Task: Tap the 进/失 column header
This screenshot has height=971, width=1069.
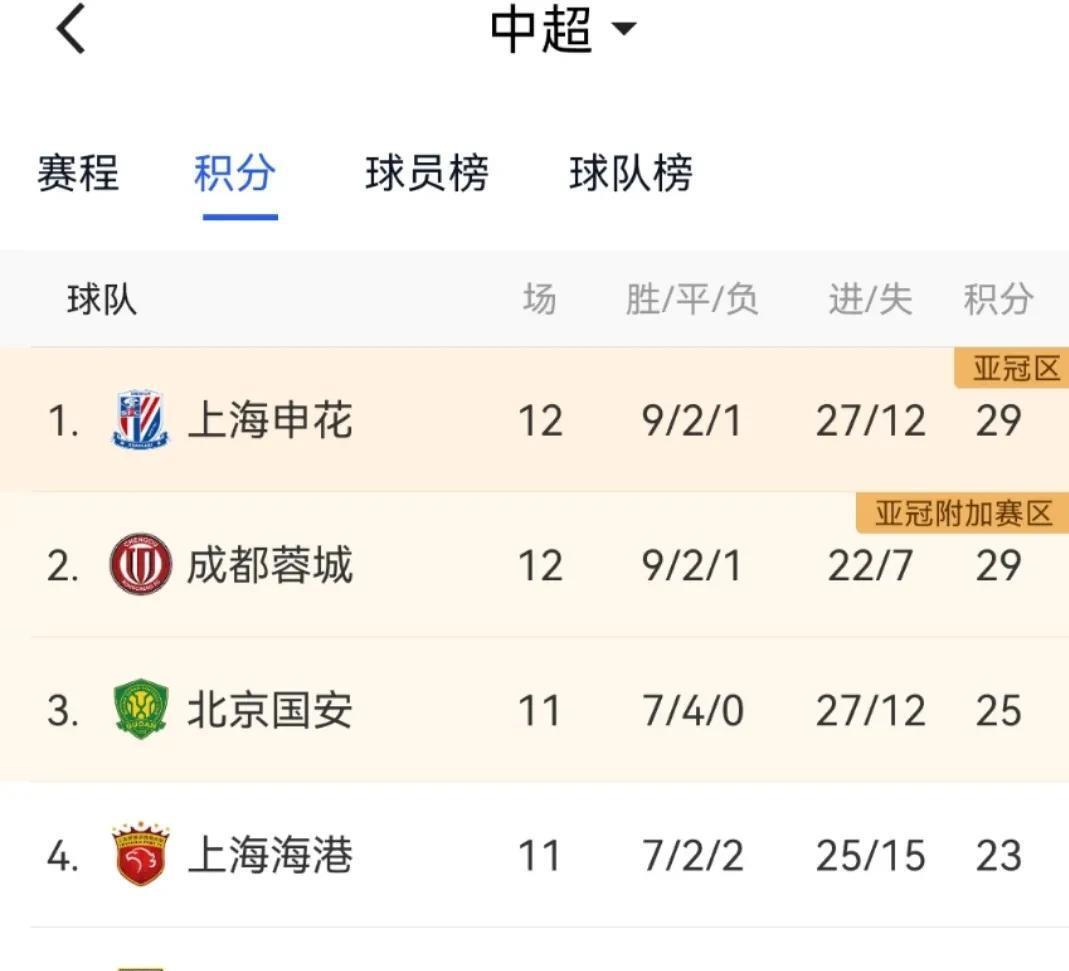Action: pyautogui.click(x=870, y=299)
